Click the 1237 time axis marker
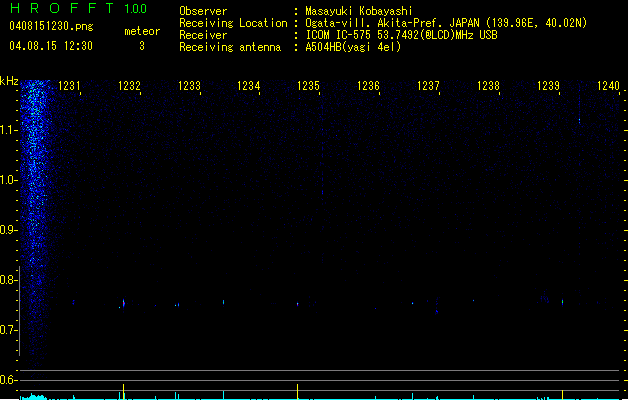Image resolution: width=629 pixels, height=400 pixels. click(x=428, y=86)
